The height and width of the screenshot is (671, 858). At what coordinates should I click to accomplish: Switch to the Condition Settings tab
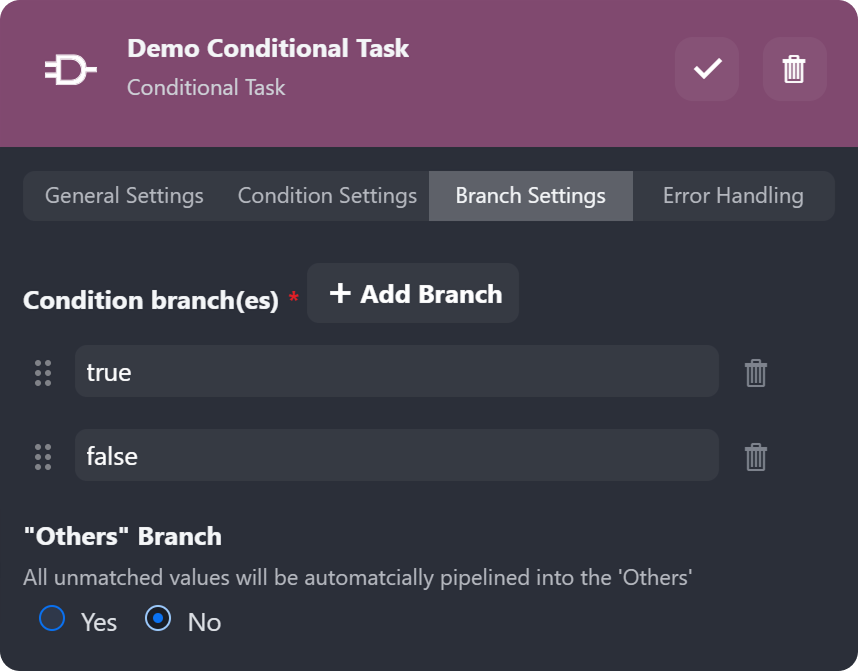[x=327, y=196]
